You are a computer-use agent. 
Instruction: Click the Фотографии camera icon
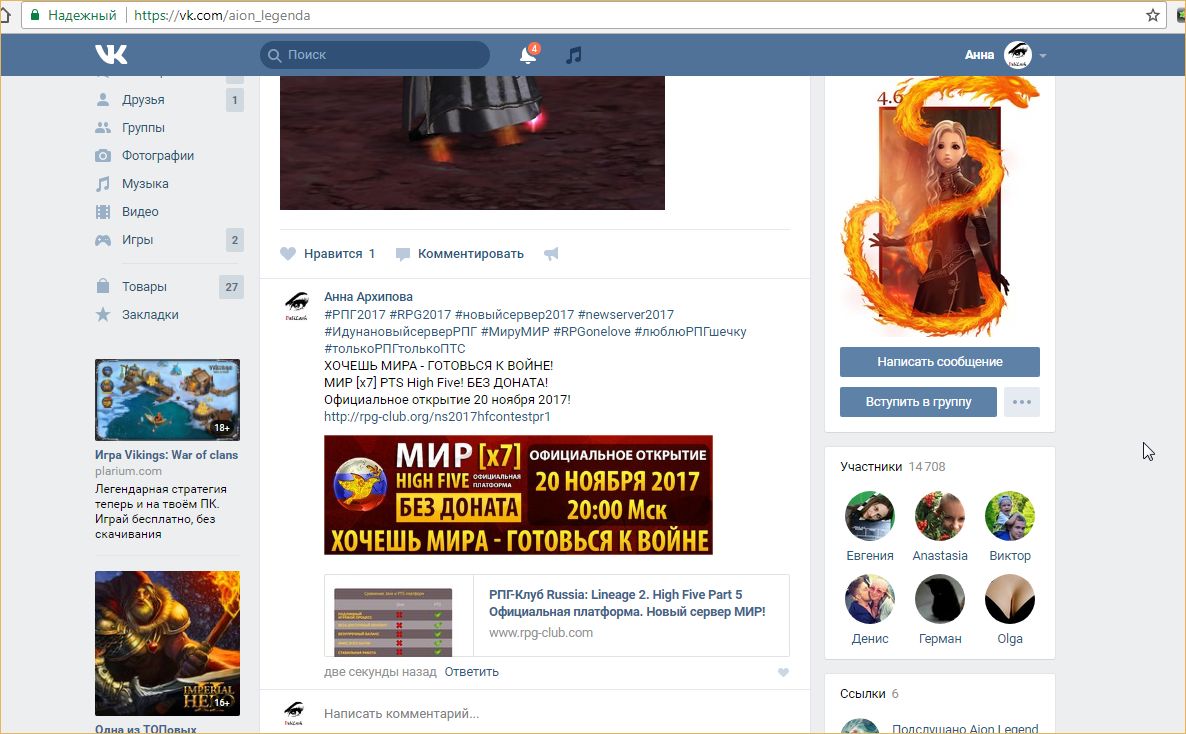(x=103, y=156)
